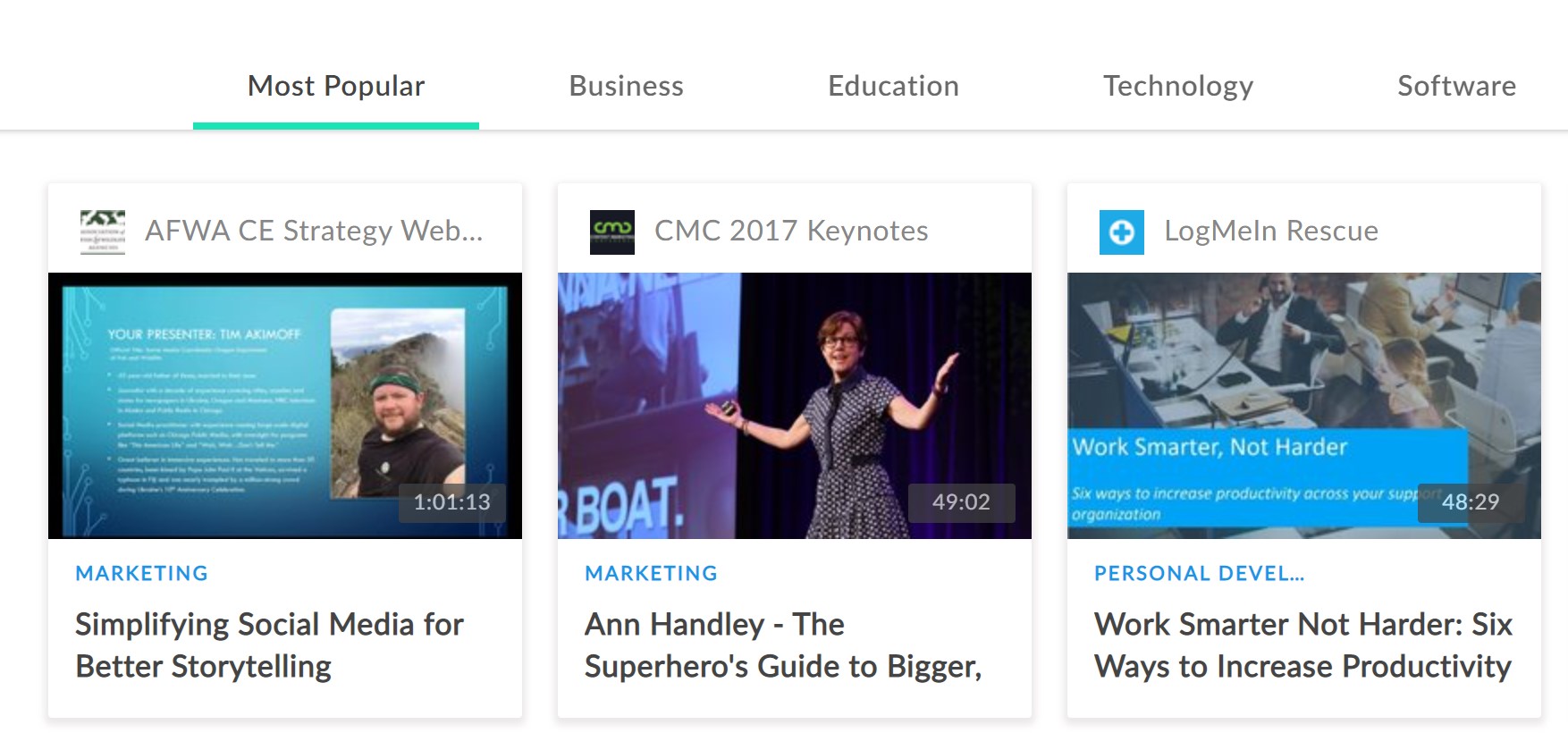This screenshot has height=733, width=1568.
Task: Open the LogMeIn Rescue channel name
Action: point(1270,232)
